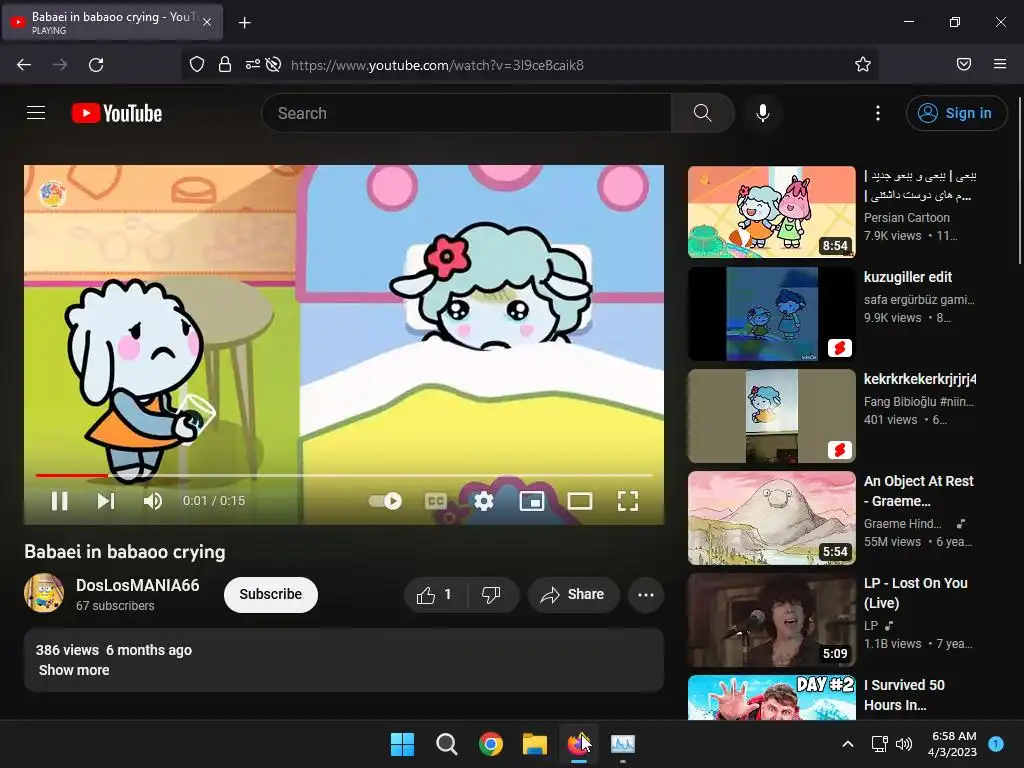This screenshot has width=1024, height=768.
Task: Open kuzugiller edit short
Action: pos(771,313)
